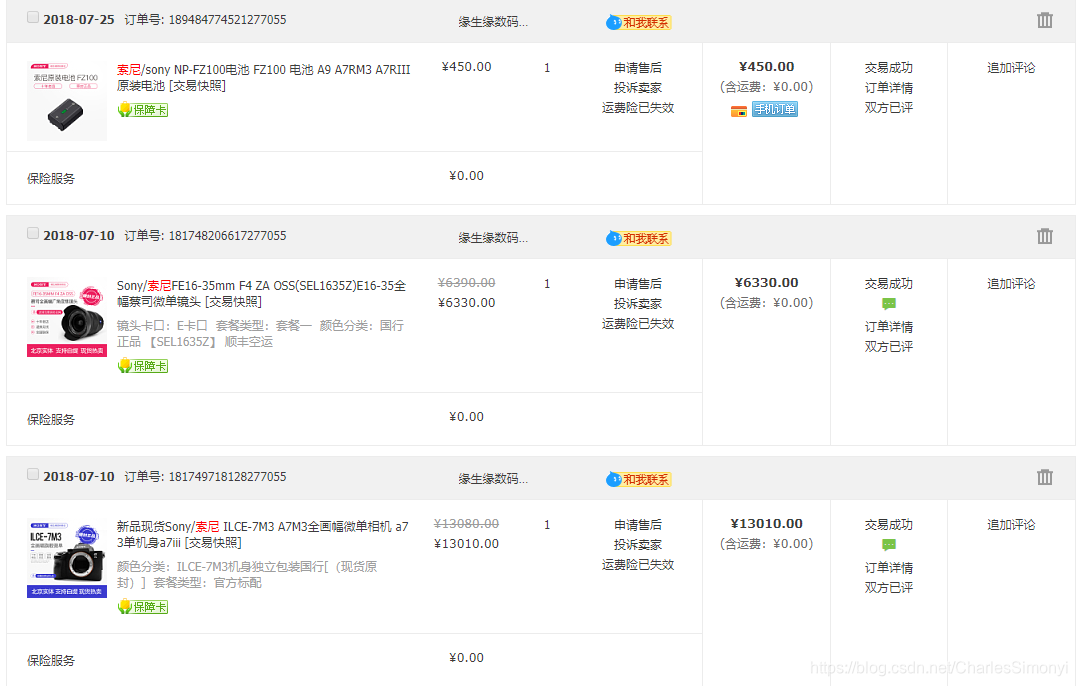
Task: Click 保险服务 row in the ILCE-7M3 order
Action: click(354, 659)
